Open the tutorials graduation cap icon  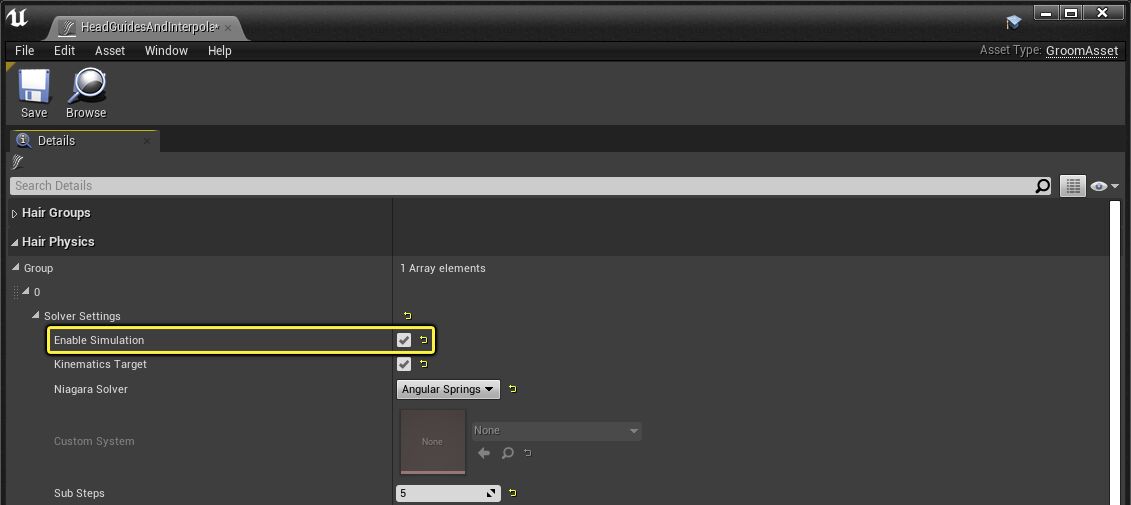pyautogui.click(x=1013, y=23)
